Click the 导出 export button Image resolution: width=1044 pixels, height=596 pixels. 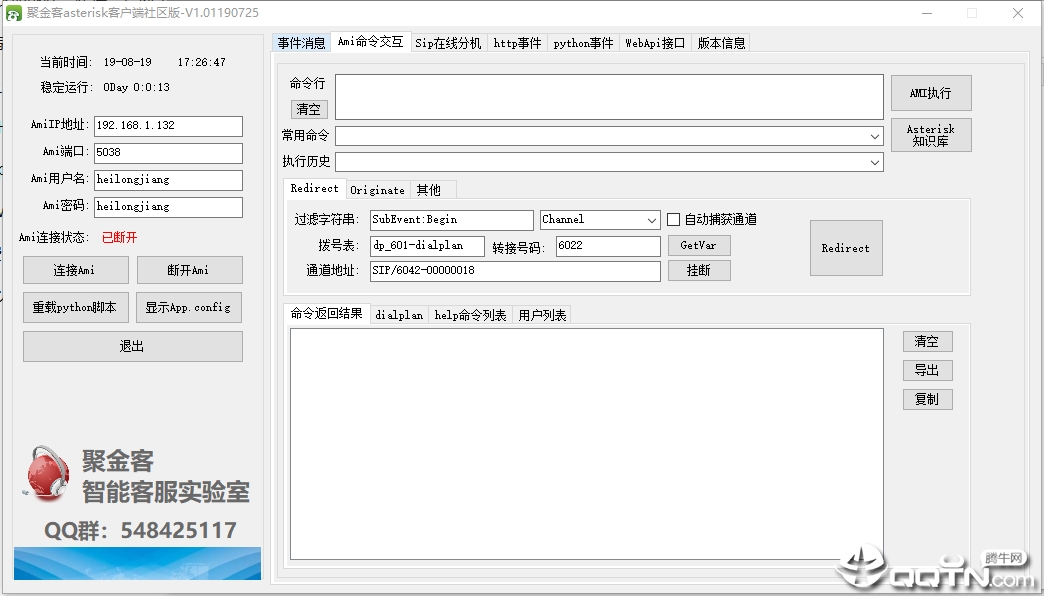(927, 370)
